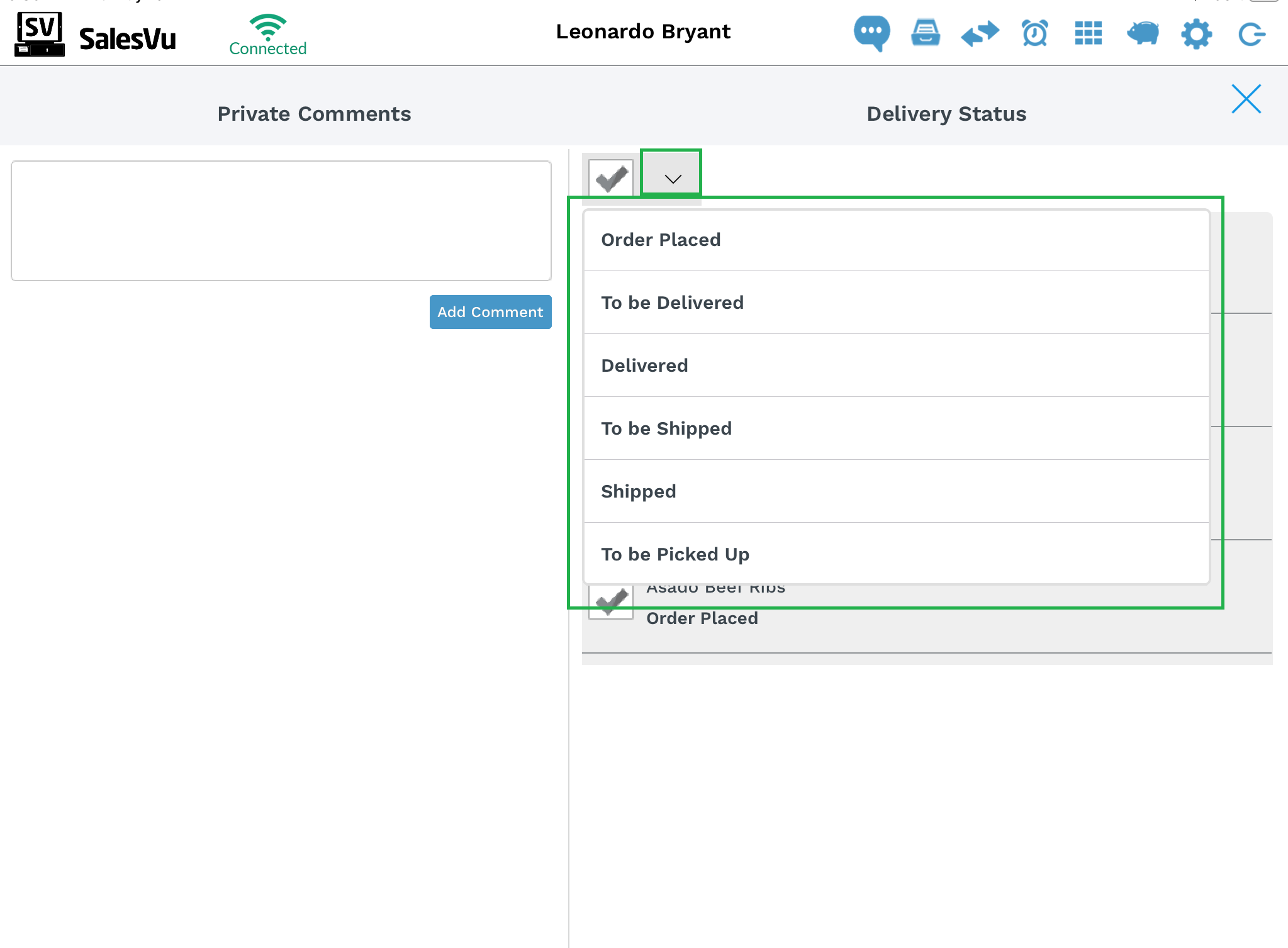Open the settings gear icon

coord(1196,33)
